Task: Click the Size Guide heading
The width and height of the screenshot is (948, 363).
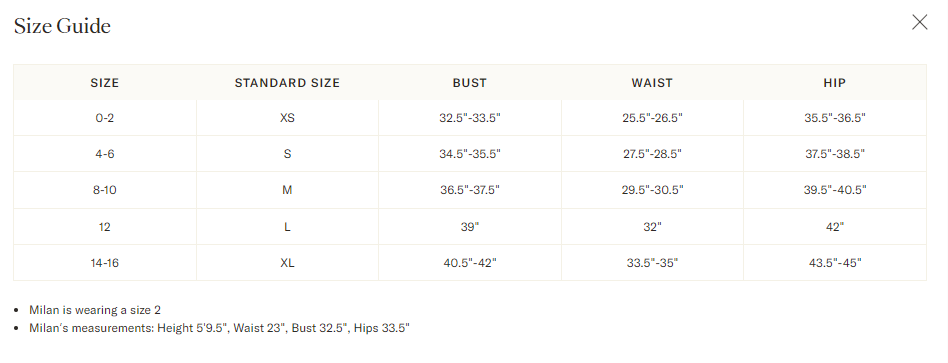Action: point(62,26)
